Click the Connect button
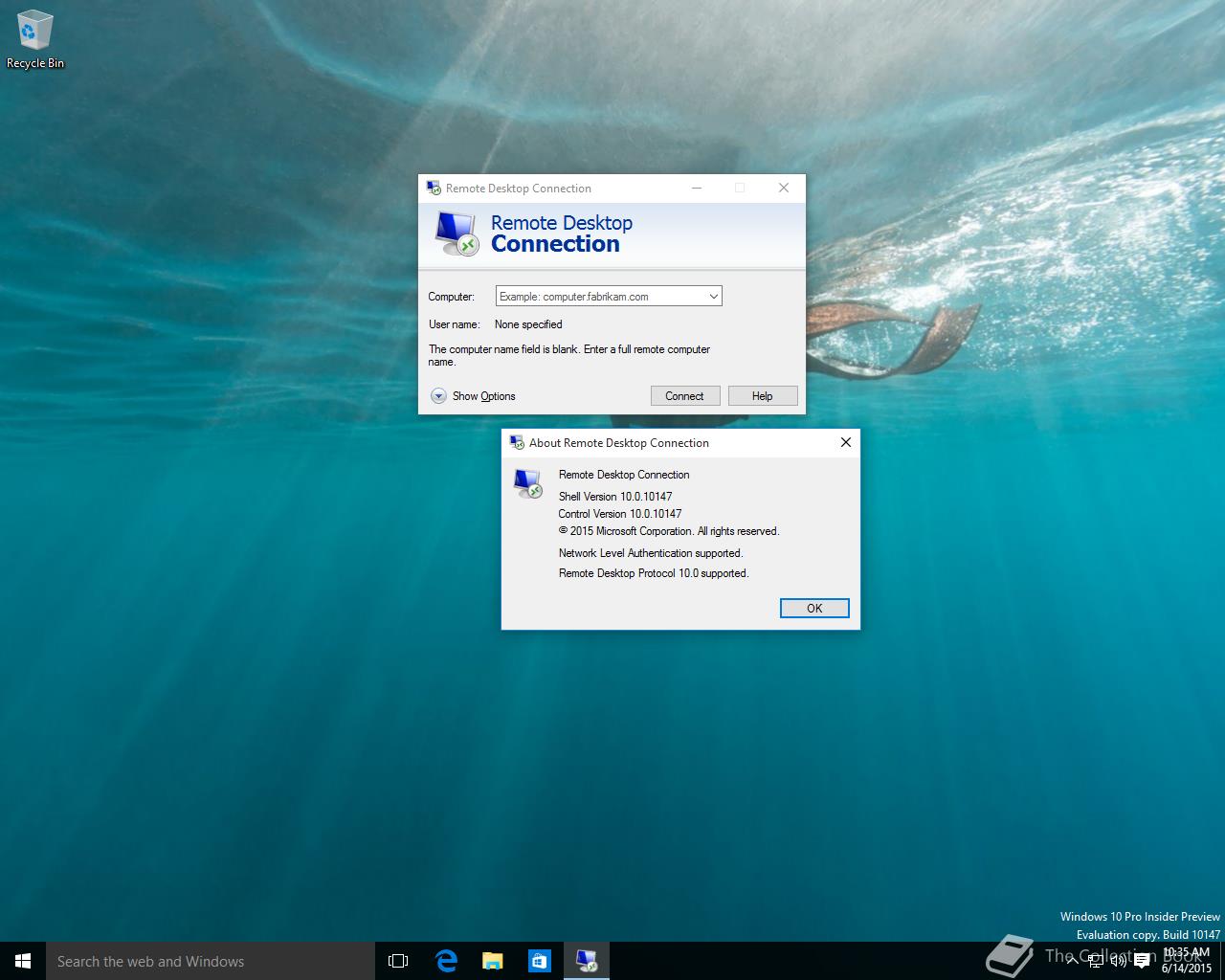This screenshot has width=1225, height=980. click(684, 396)
